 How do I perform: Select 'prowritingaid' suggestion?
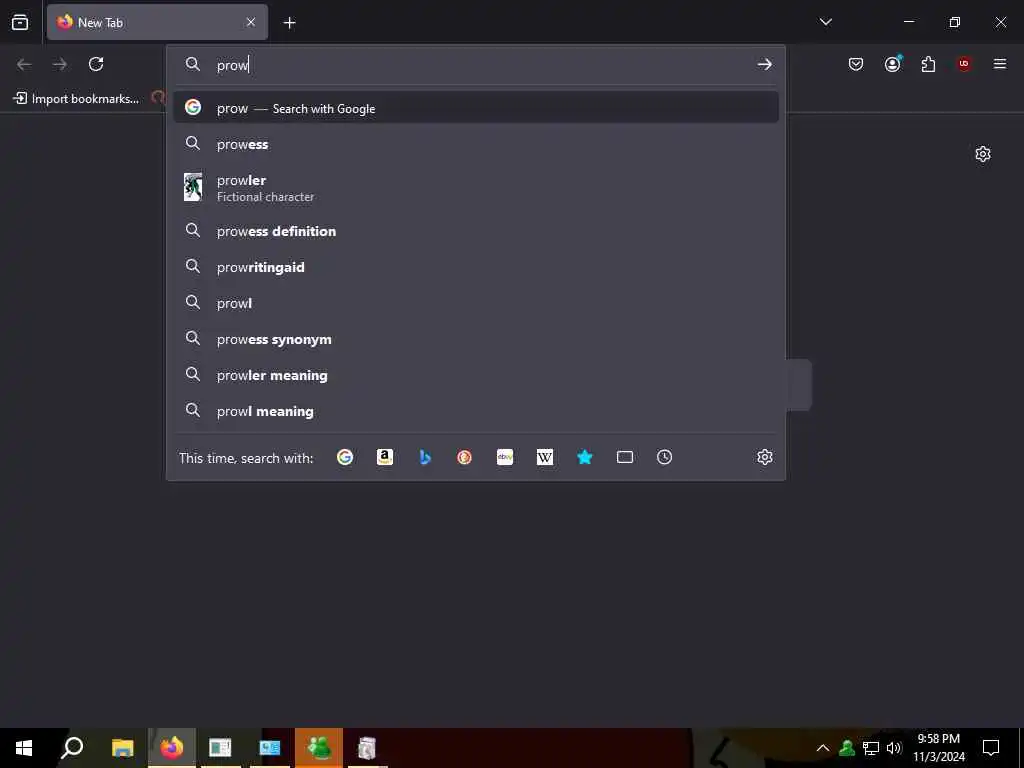(475, 266)
